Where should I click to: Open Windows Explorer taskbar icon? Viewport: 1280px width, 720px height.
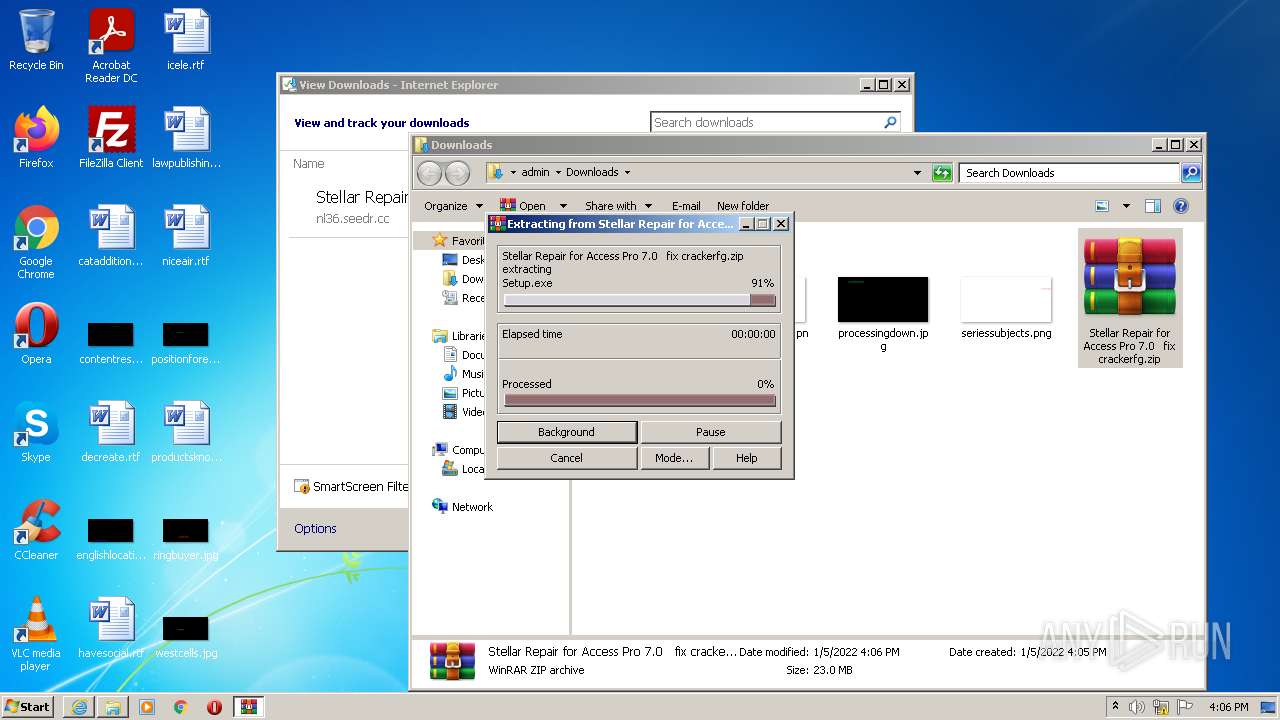tap(113, 707)
